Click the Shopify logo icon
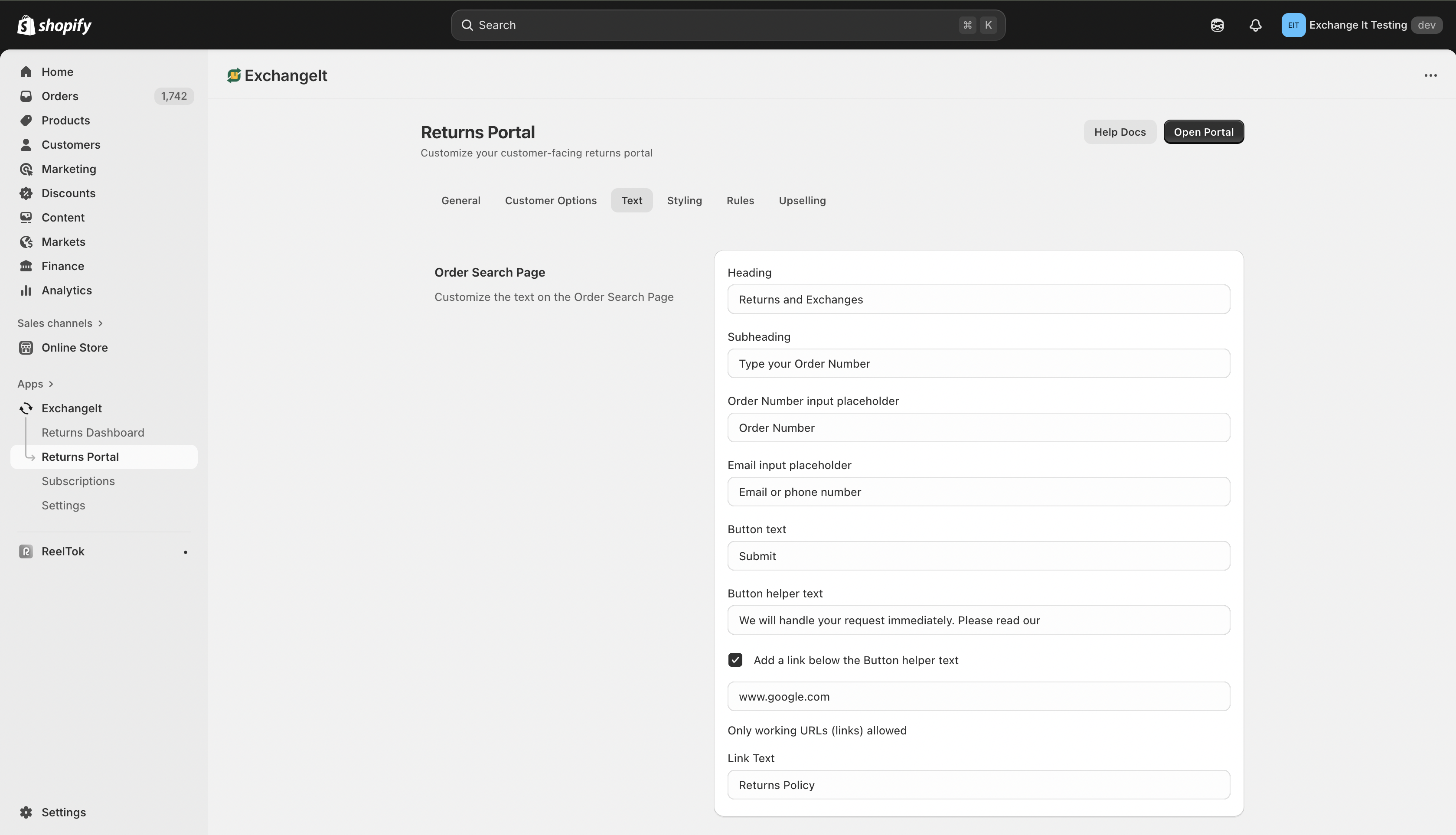The height and width of the screenshot is (835, 1456). [26, 25]
